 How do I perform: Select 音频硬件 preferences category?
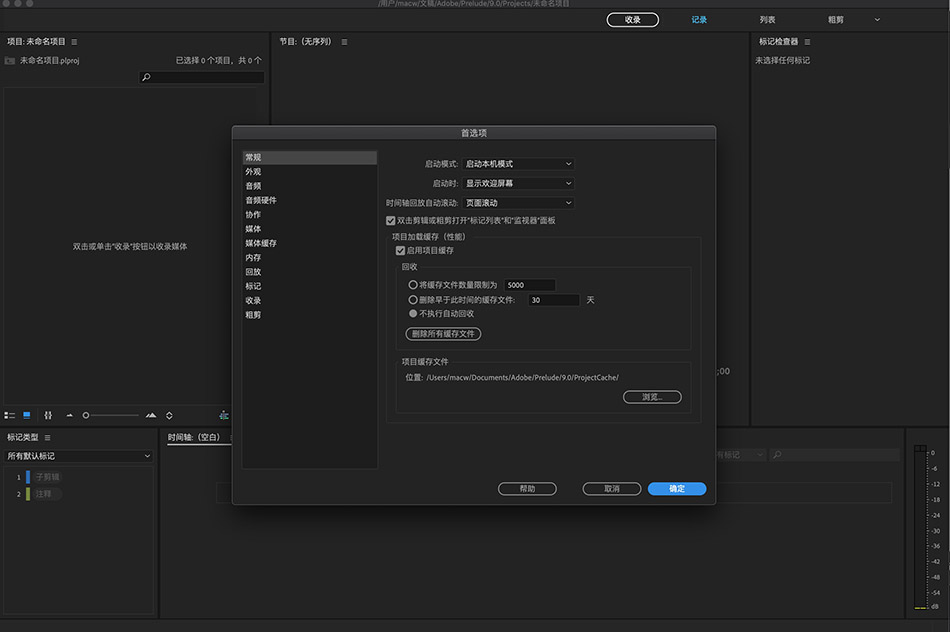(310, 200)
